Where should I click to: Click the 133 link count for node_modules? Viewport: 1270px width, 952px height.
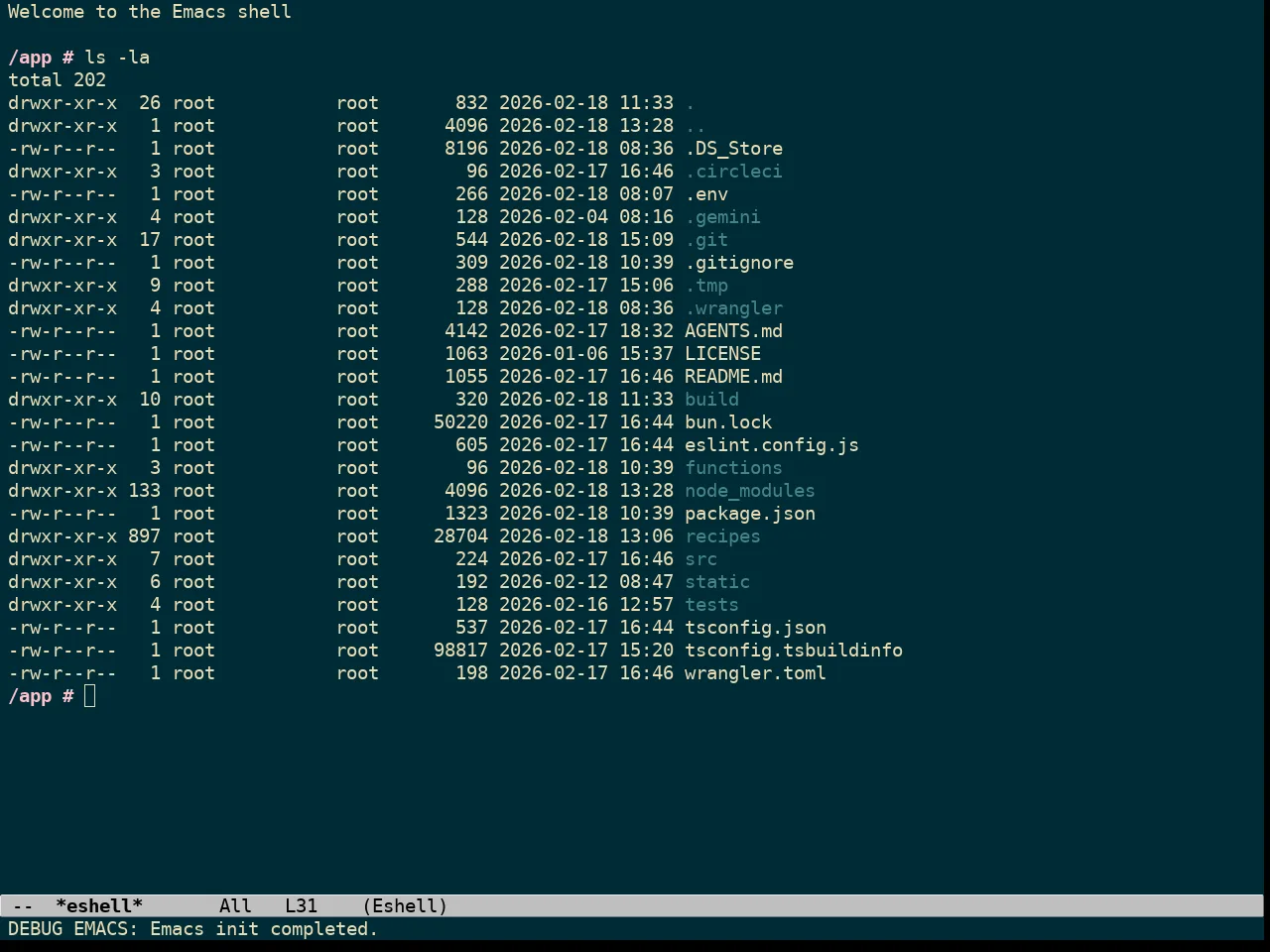(x=144, y=491)
